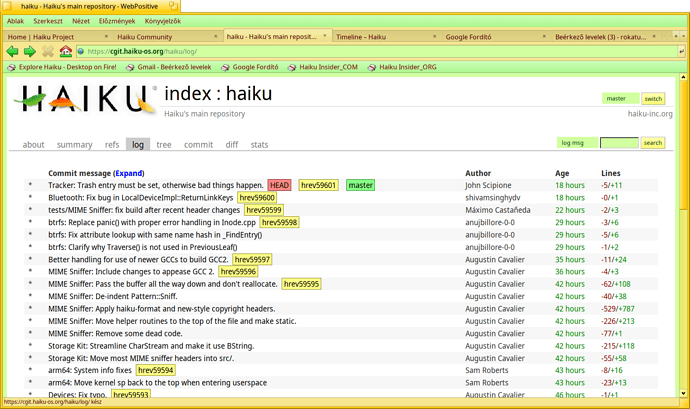Open the Szerkeszt menu
This screenshot has height=409, width=690.
pyautogui.click(x=48, y=21)
